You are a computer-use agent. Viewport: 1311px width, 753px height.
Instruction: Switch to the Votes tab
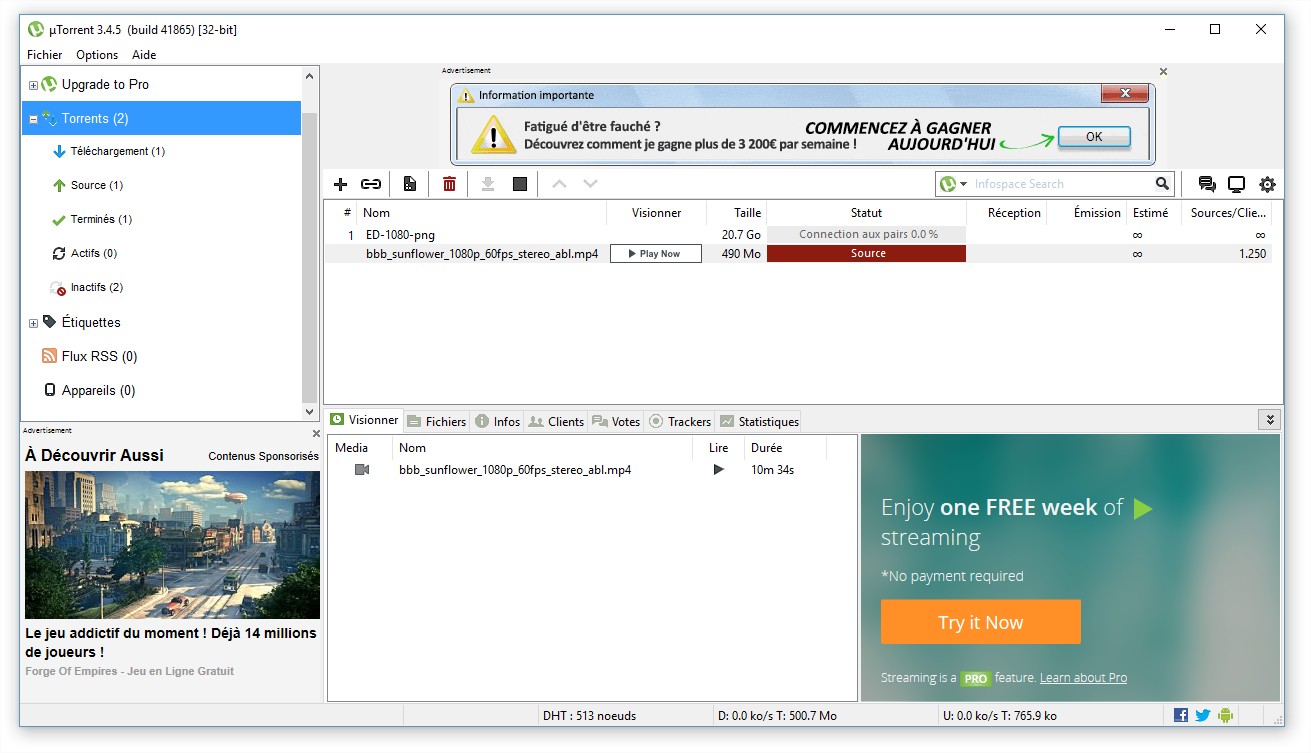click(616, 421)
